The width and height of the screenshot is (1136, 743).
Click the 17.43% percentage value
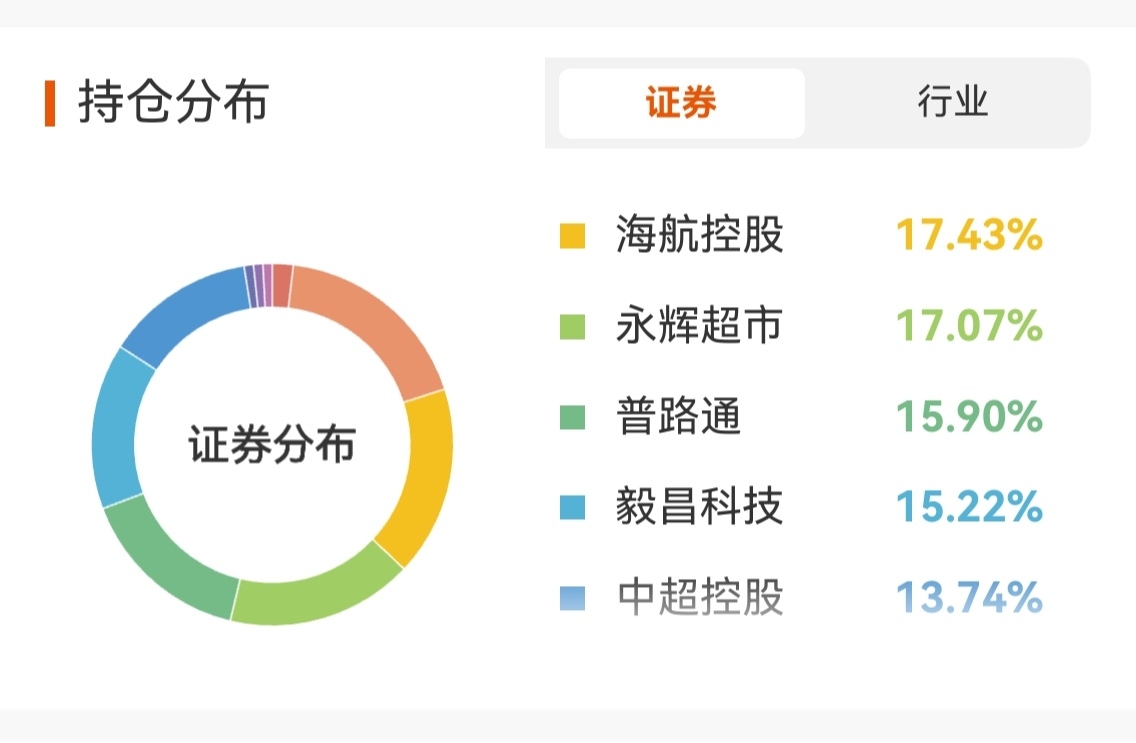pyautogui.click(x=968, y=236)
